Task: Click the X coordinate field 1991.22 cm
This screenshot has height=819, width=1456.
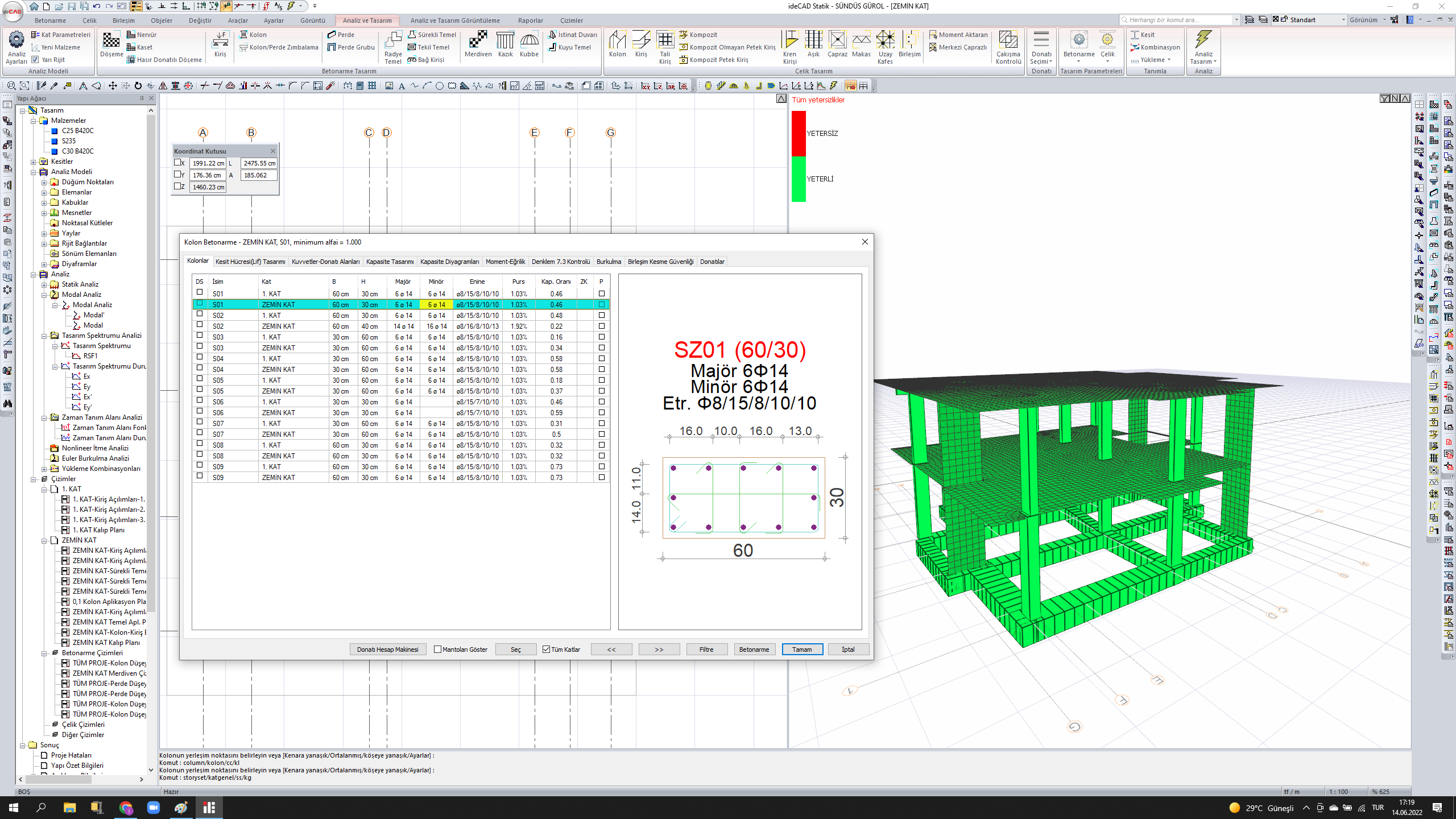Action: click(x=208, y=163)
